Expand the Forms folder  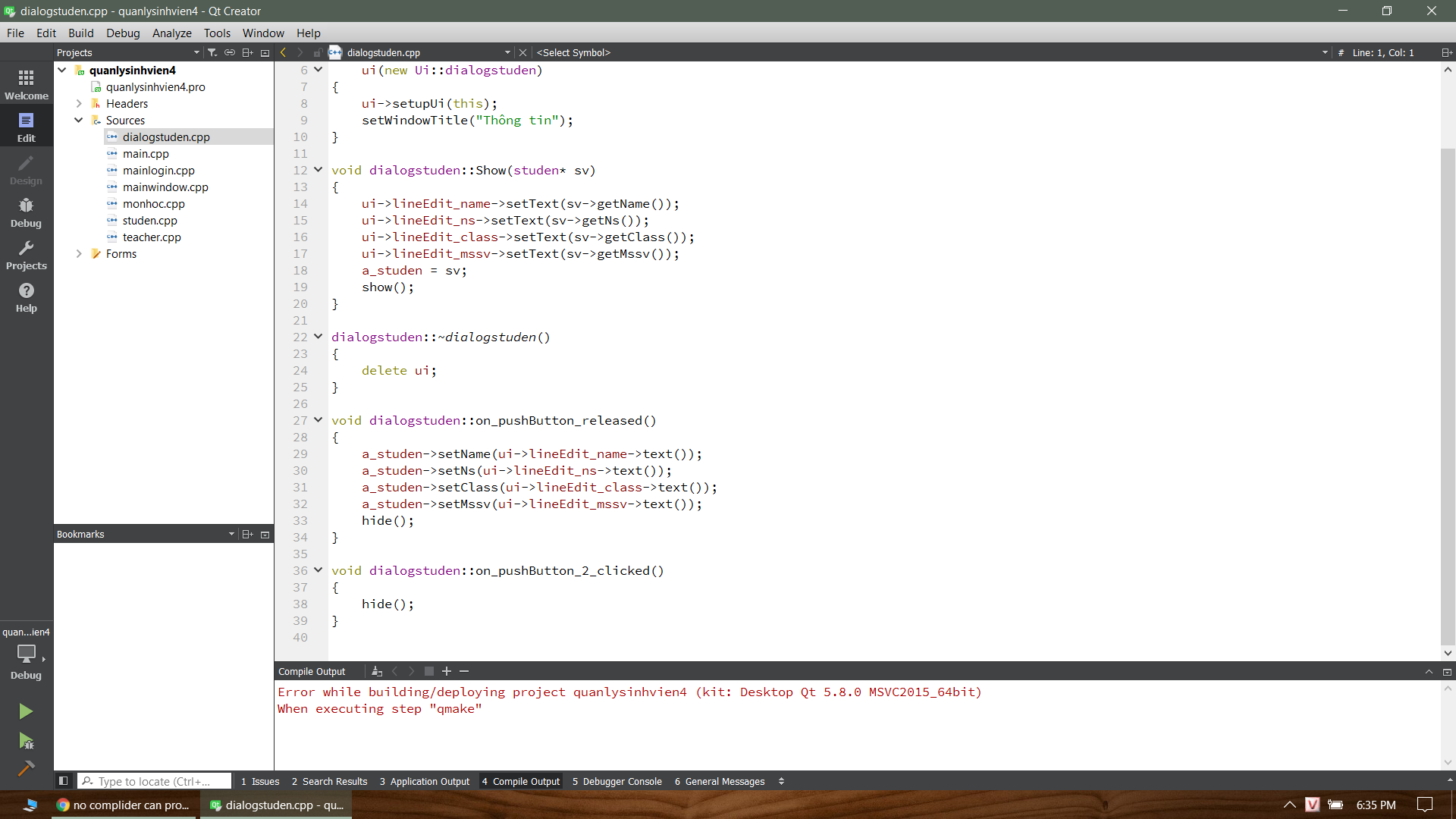coord(79,254)
